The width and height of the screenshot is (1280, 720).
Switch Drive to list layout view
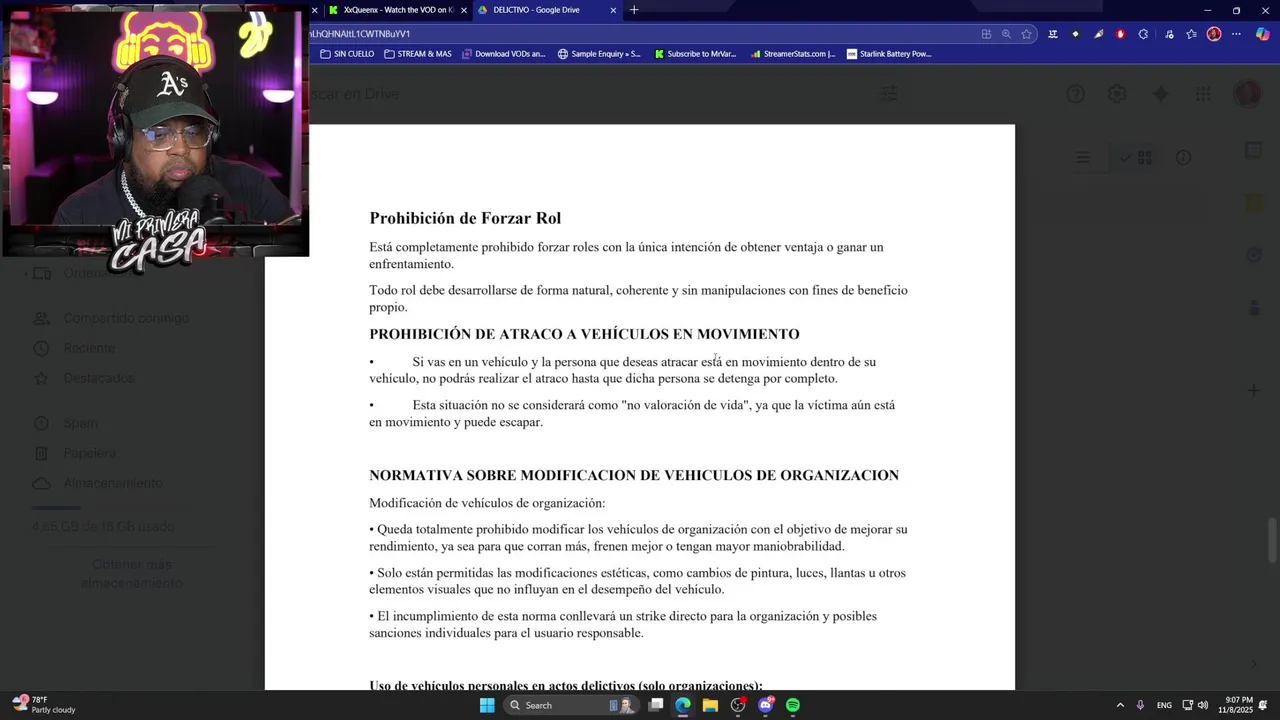point(1082,158)
